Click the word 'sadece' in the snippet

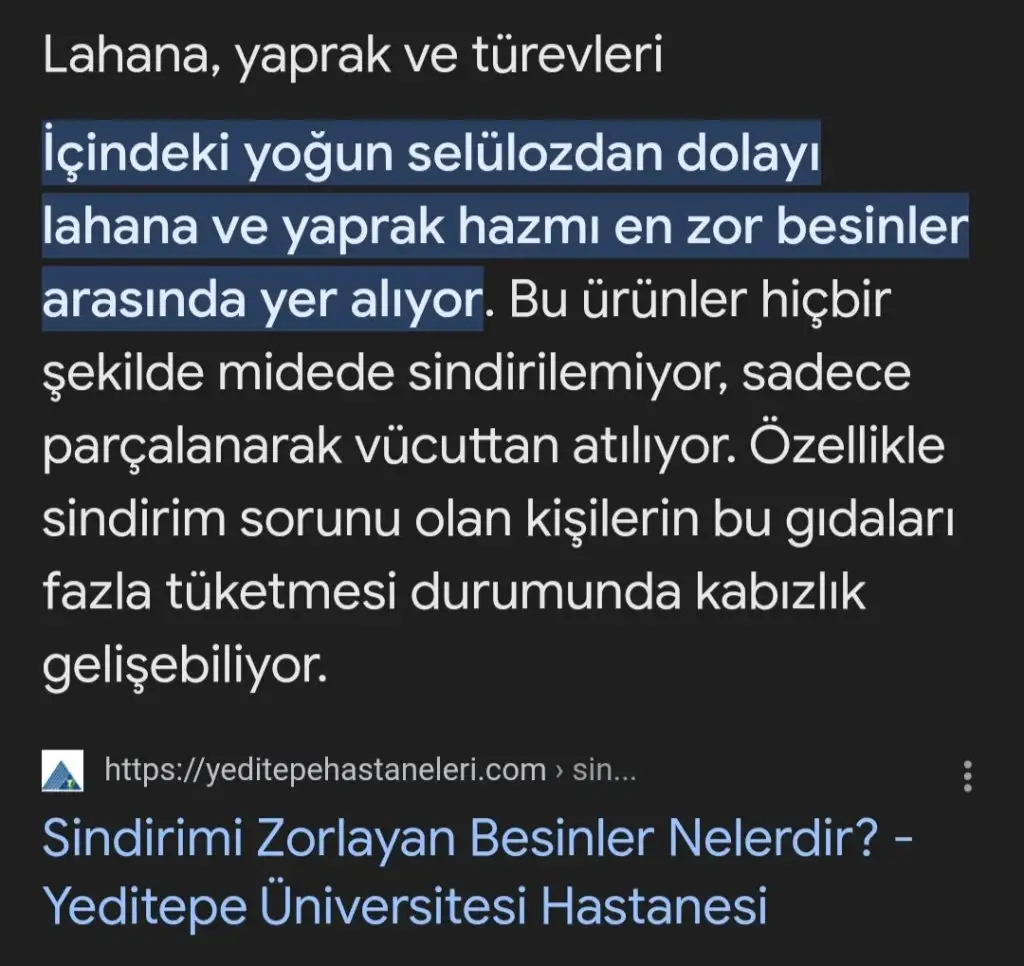[826, 374]
